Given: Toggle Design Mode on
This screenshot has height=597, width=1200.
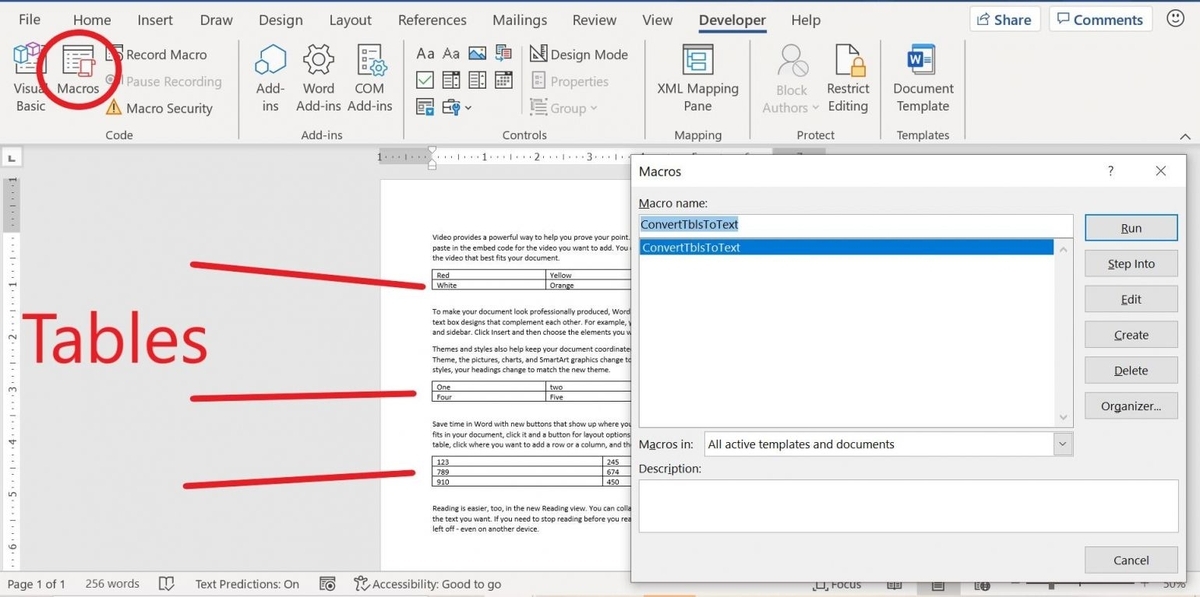Looking at the screenshot, I should (579, 54).
